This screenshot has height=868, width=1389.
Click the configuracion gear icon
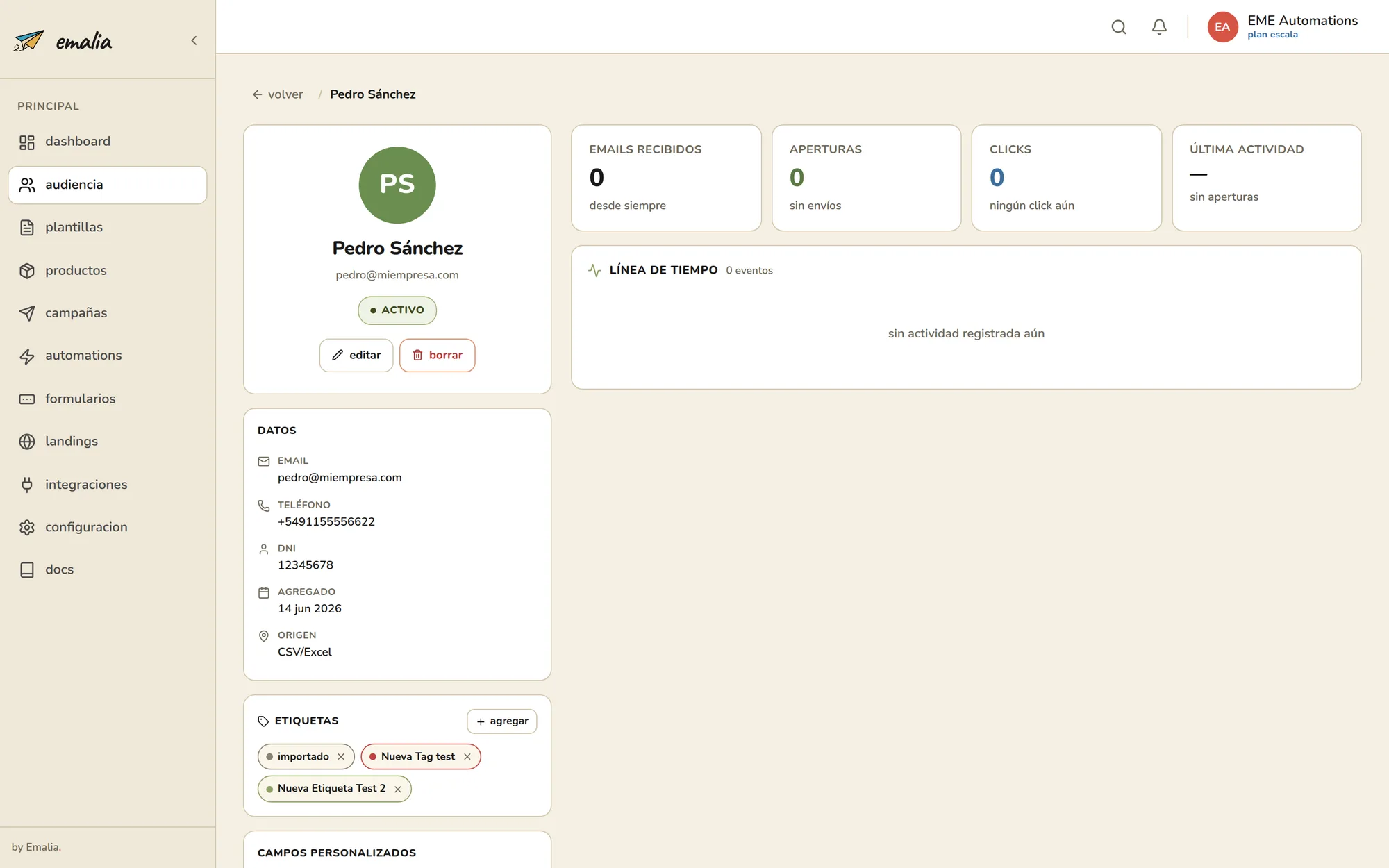pyautogui.click(x=27, y=527)
